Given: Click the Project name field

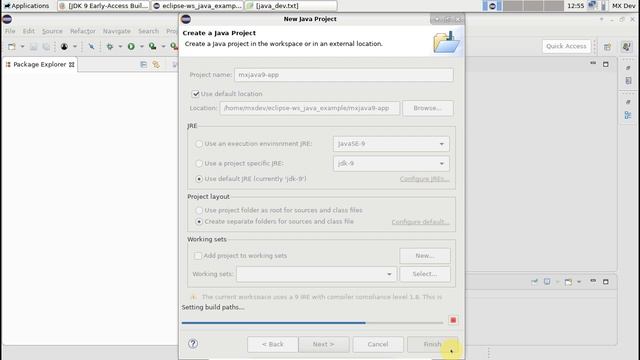Looking at the screenshot, I should (x=344, y=75).
